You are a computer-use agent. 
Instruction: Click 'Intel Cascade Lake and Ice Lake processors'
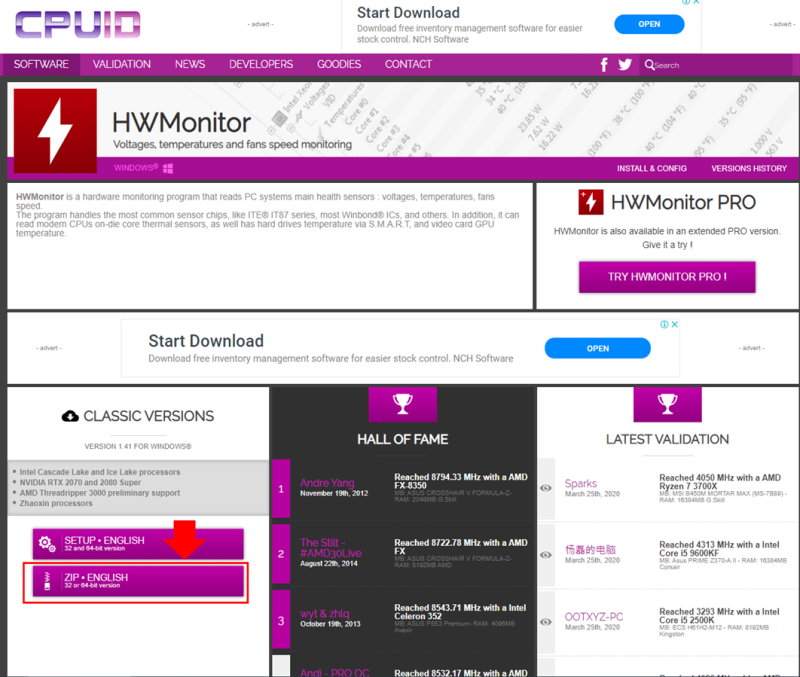tap(100, 472)
